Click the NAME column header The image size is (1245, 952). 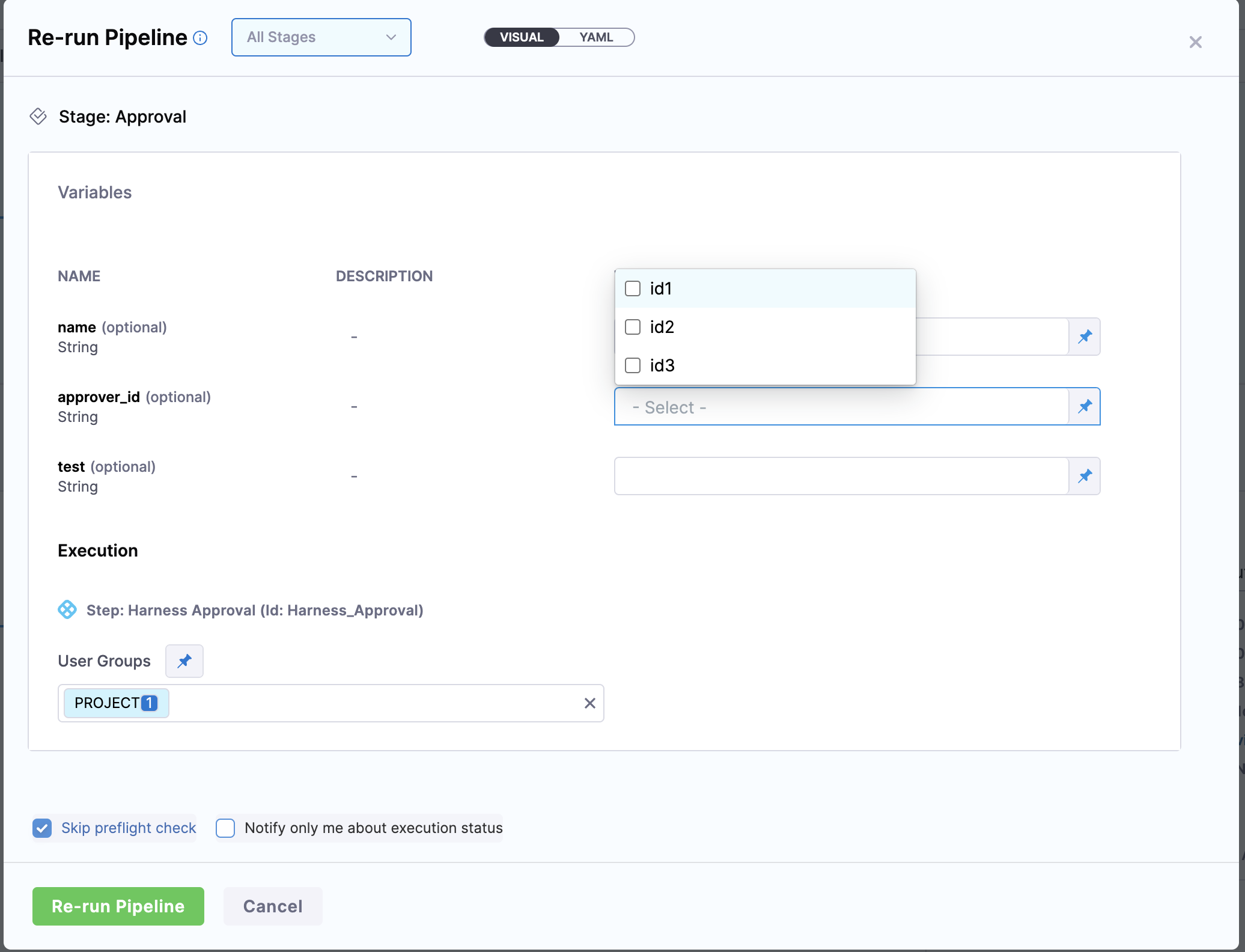tap(79, 276)
